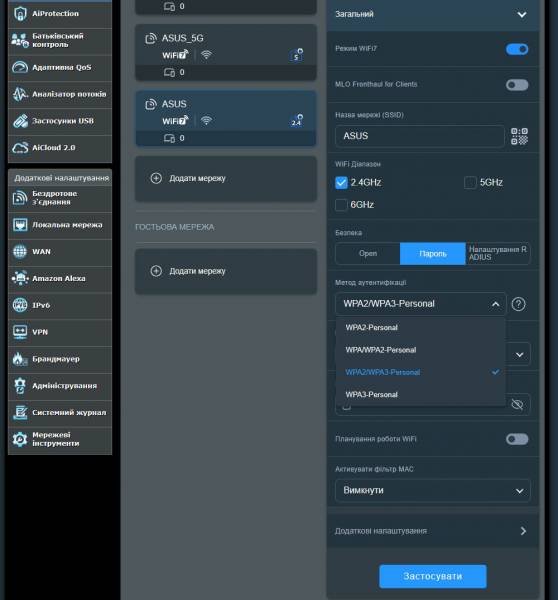Check the 5GHz band checkbox
This screenshot has width=558, height=600.
pos(470,183)
